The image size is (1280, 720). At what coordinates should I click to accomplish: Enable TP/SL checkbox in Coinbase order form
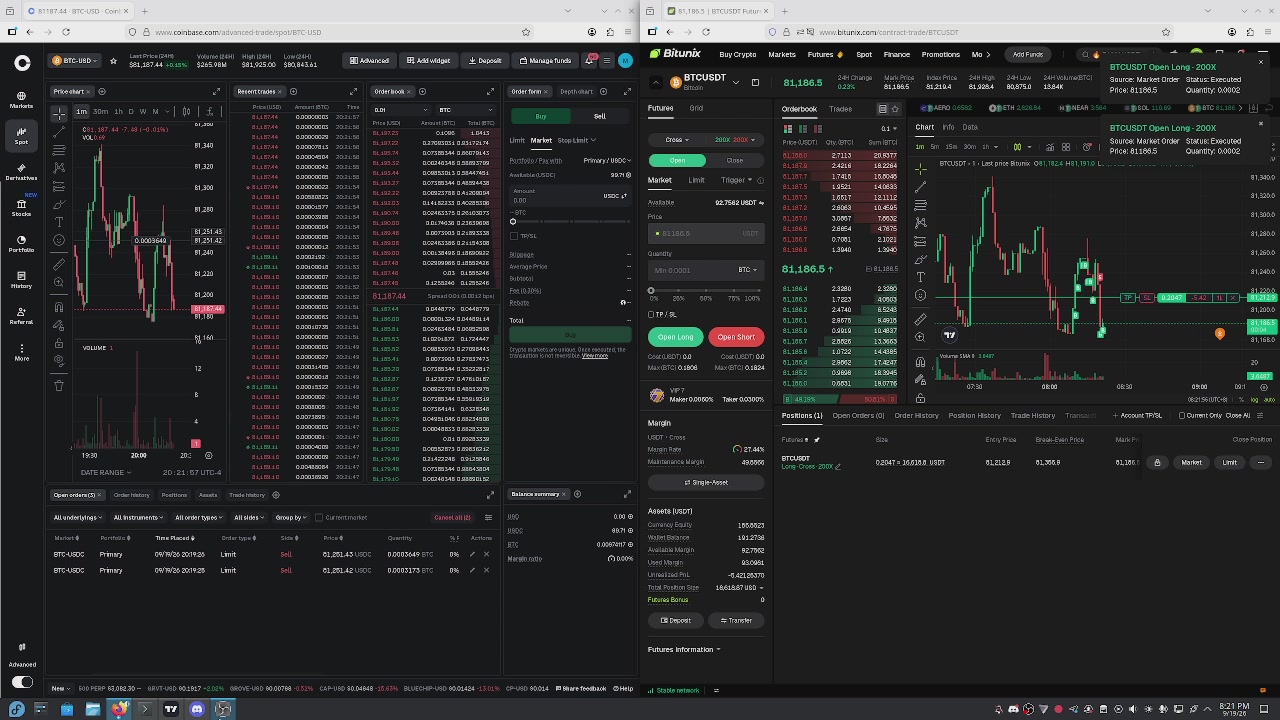[x=514, y=236]
